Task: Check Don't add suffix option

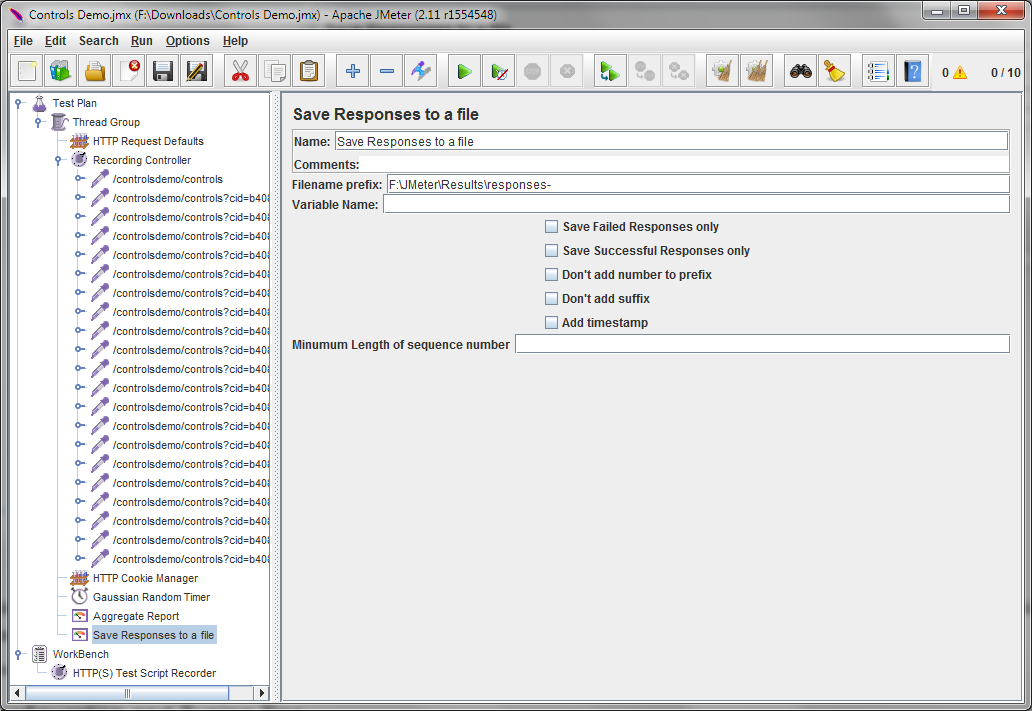Action: coord(552,298)
